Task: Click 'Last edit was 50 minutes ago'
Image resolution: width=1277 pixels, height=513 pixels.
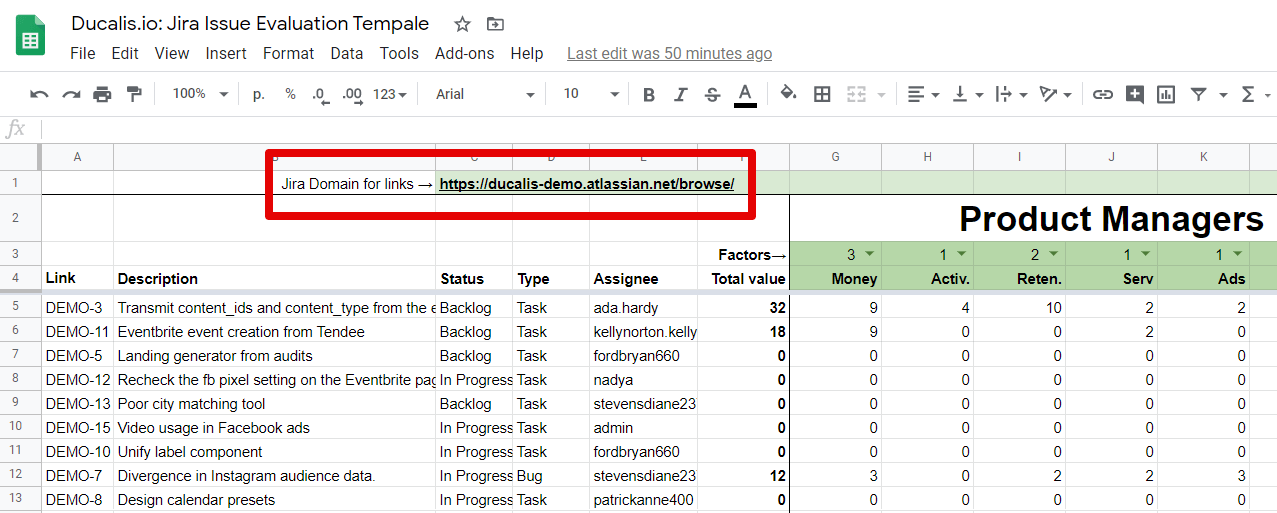Action: pos(669,53)
